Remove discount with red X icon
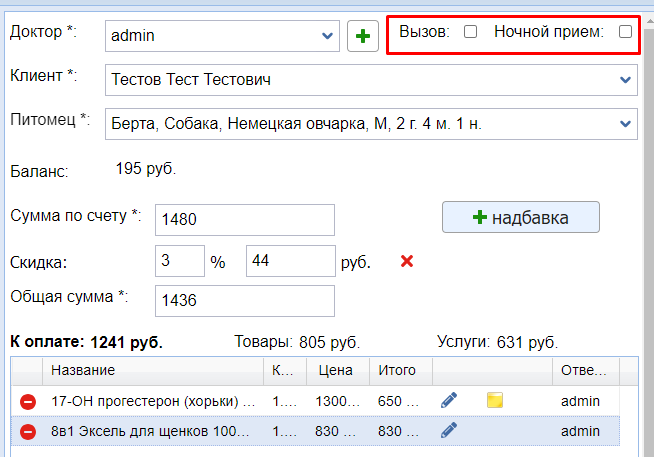Viewport: 654px width, 457px height. [x=406, y=261]
